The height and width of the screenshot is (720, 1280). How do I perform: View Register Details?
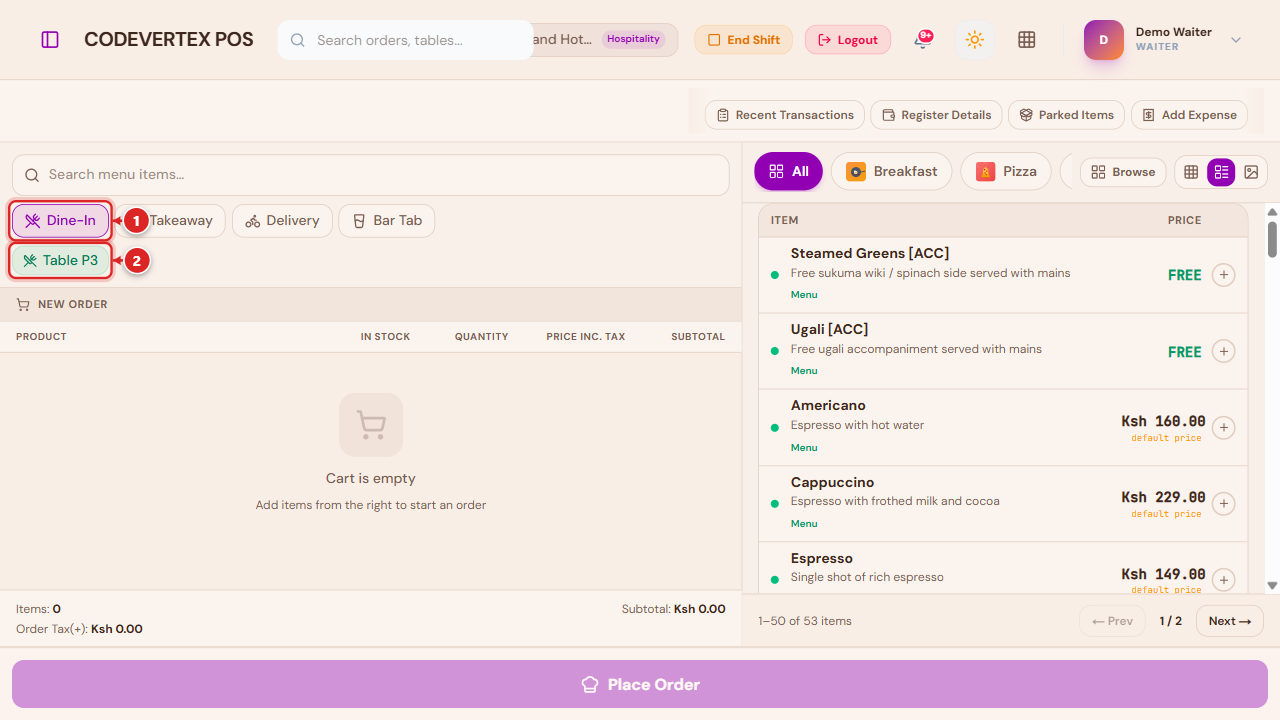click(936, 115)
